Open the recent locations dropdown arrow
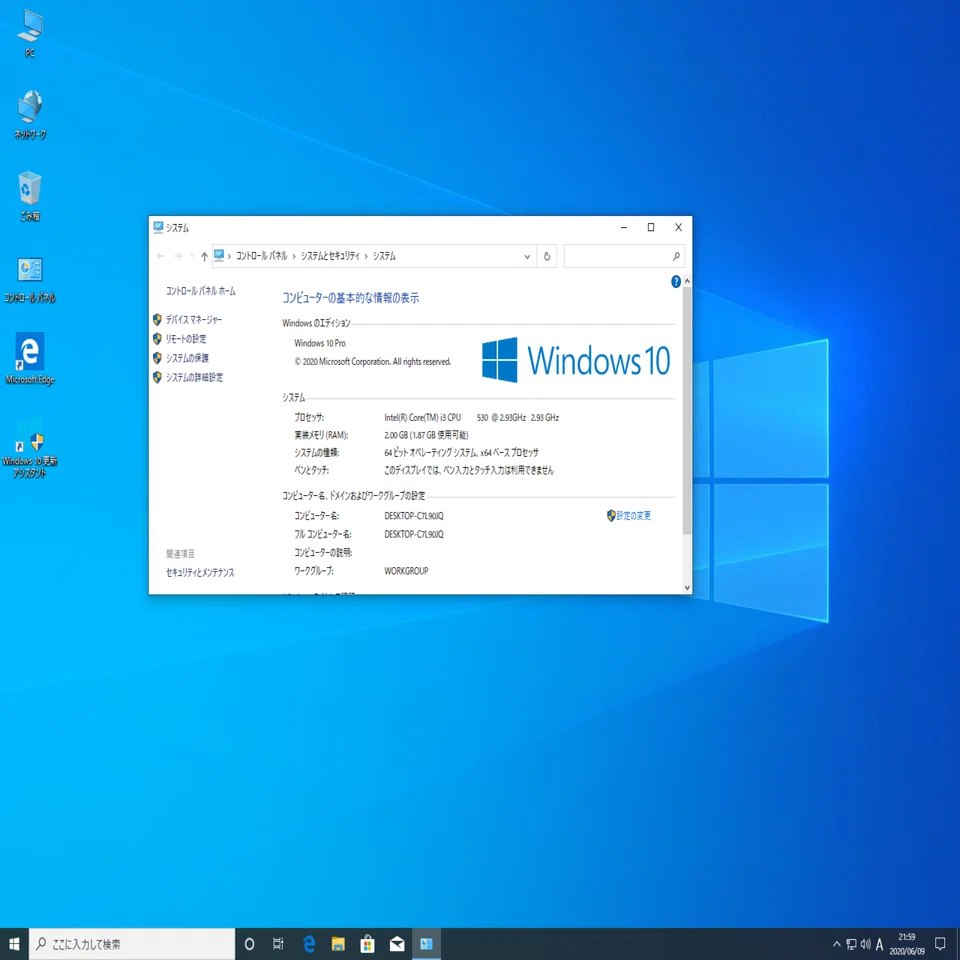 pos(192,257)
